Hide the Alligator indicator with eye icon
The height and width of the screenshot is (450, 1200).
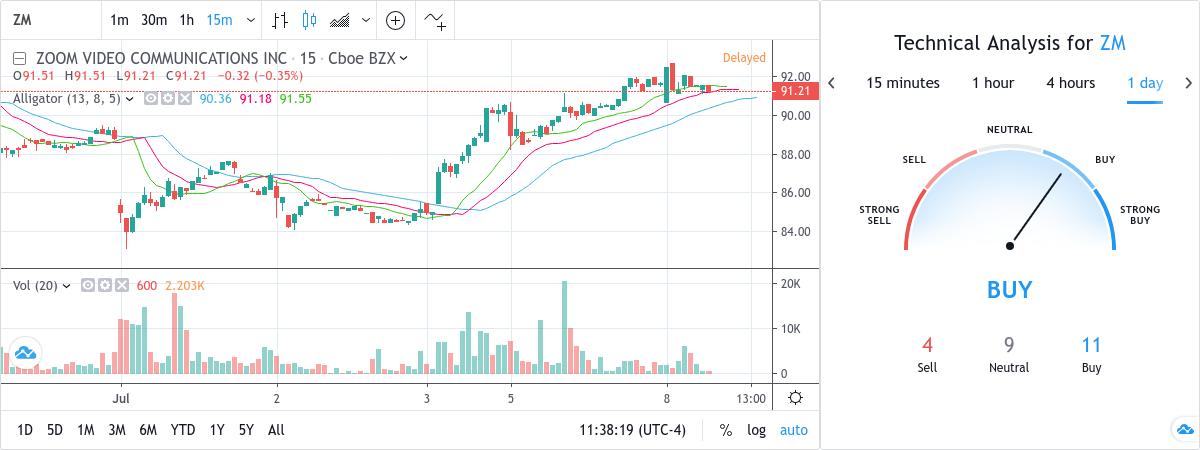[x=150, y=98]
